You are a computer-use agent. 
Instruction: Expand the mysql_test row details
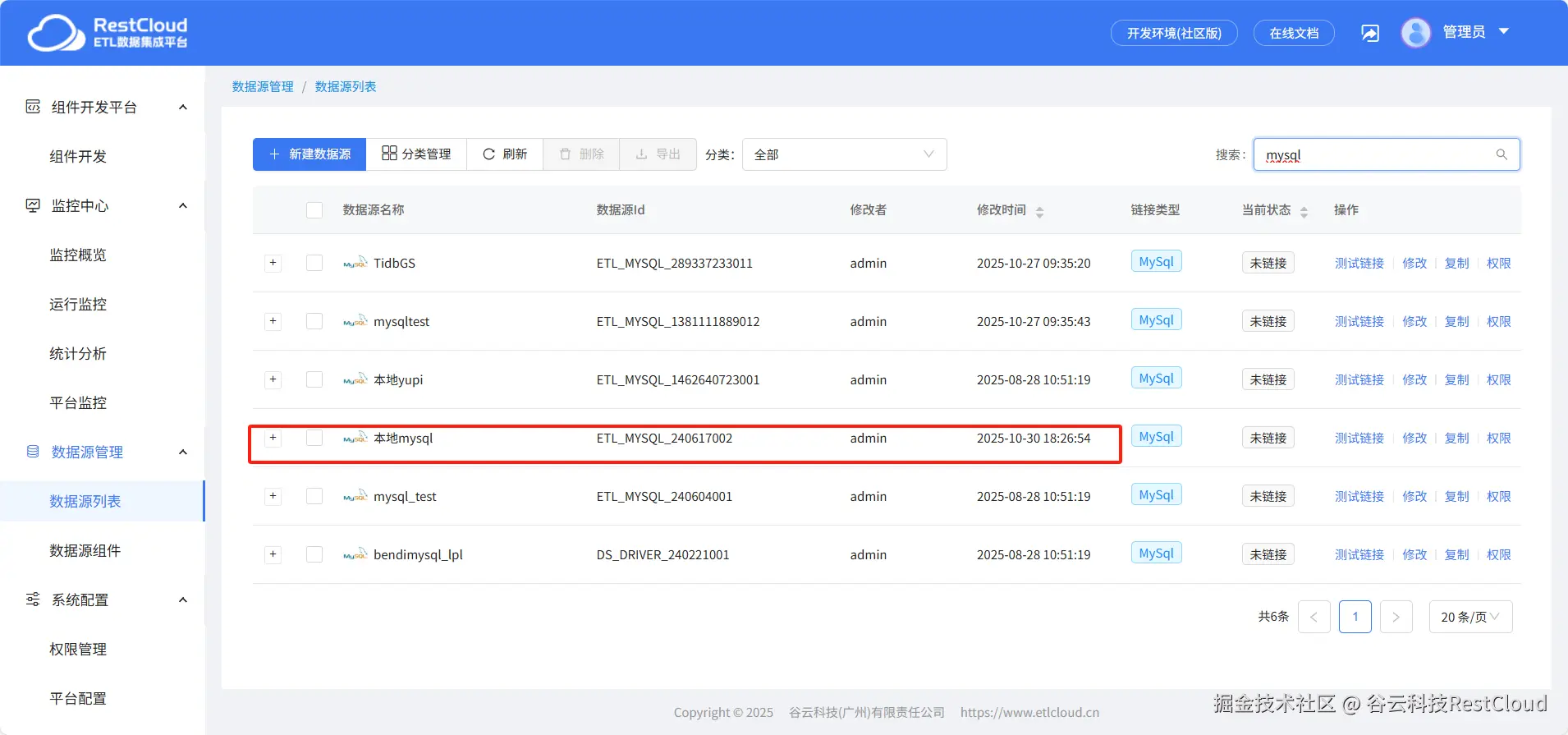coord(273,496)
